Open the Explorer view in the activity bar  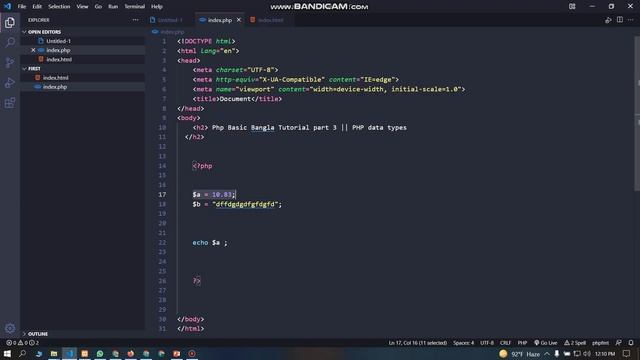pyautogui.click(x=10, y=22)
